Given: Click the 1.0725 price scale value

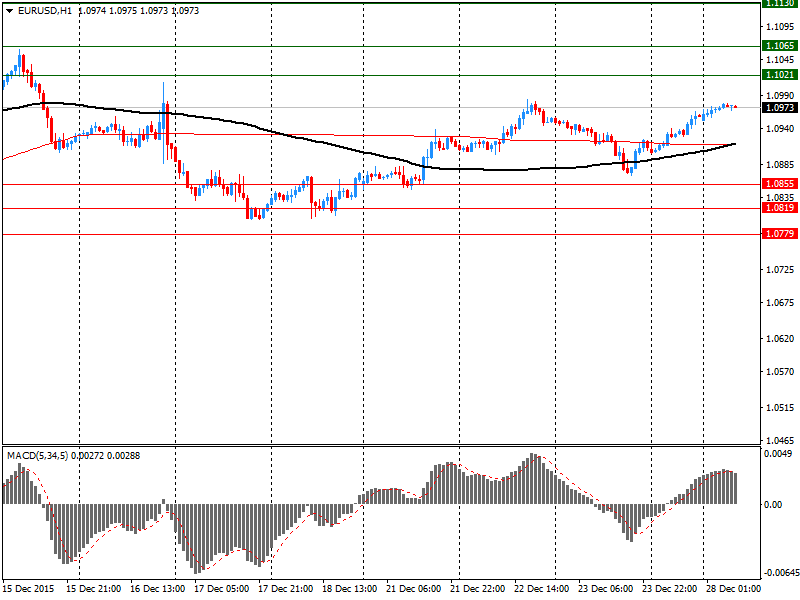Looking at the screenshot, I should point(780,269).
